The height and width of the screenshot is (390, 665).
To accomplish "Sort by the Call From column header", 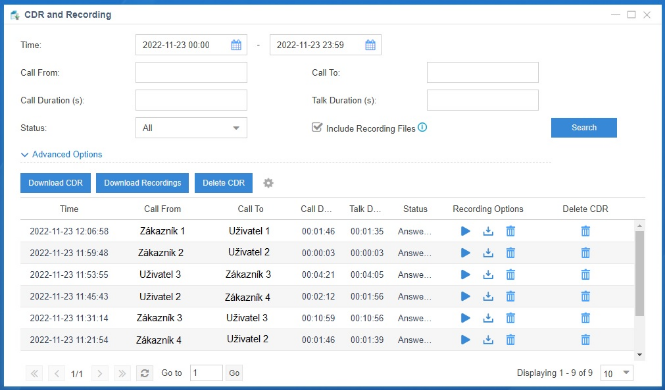I will [162, 209].
